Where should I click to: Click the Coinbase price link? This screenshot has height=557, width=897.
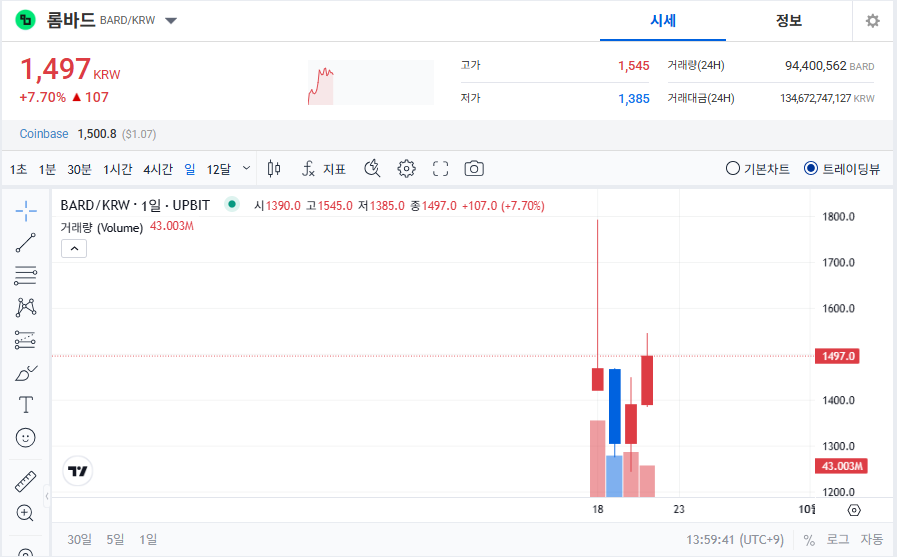(x=44, y=134)
